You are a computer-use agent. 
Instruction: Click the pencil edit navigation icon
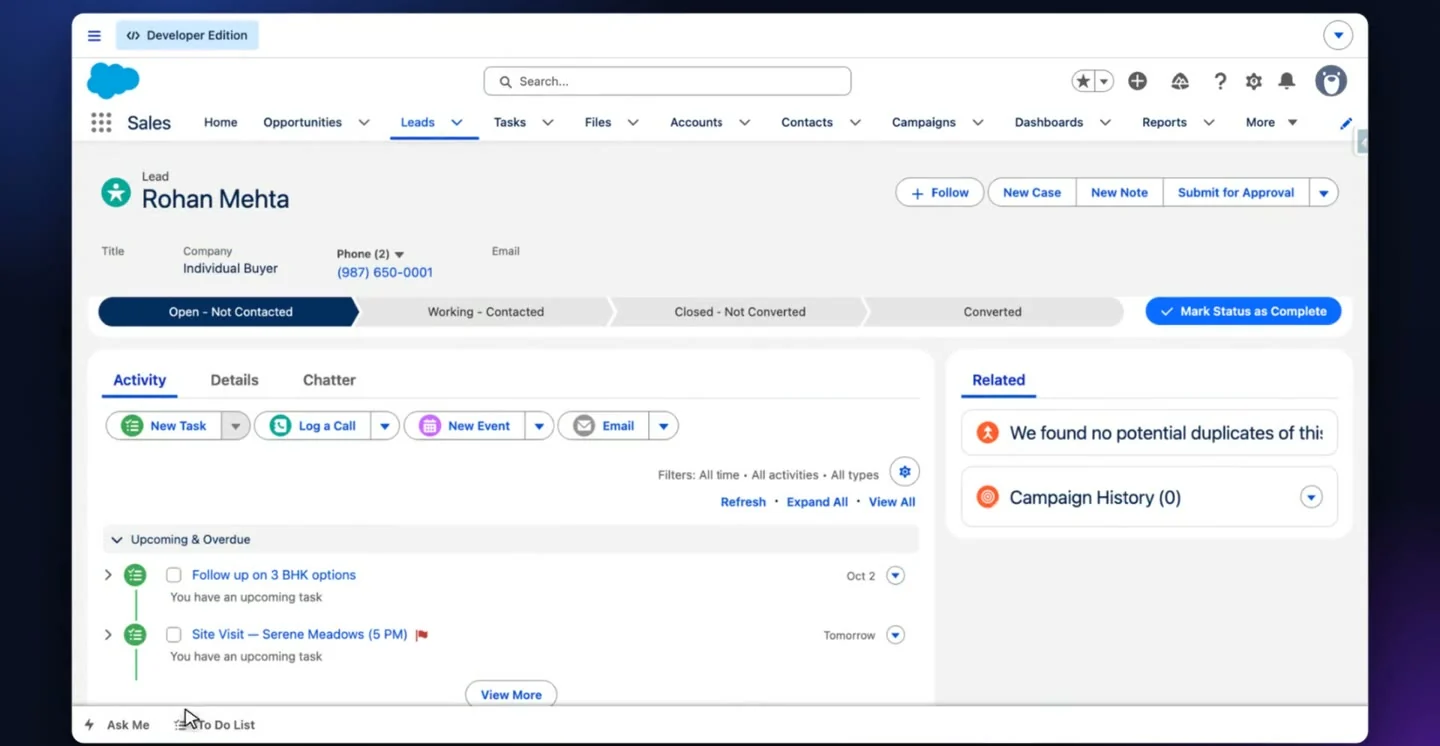click(x=1346, y=123)
